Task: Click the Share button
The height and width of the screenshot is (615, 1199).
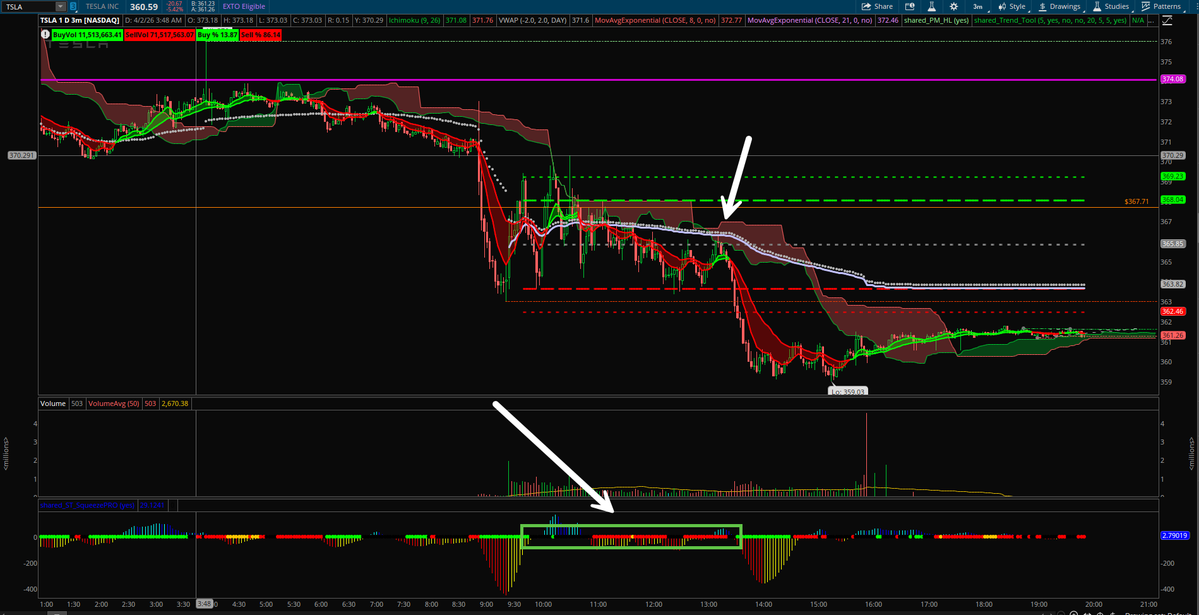Action: tap(878, 6)
